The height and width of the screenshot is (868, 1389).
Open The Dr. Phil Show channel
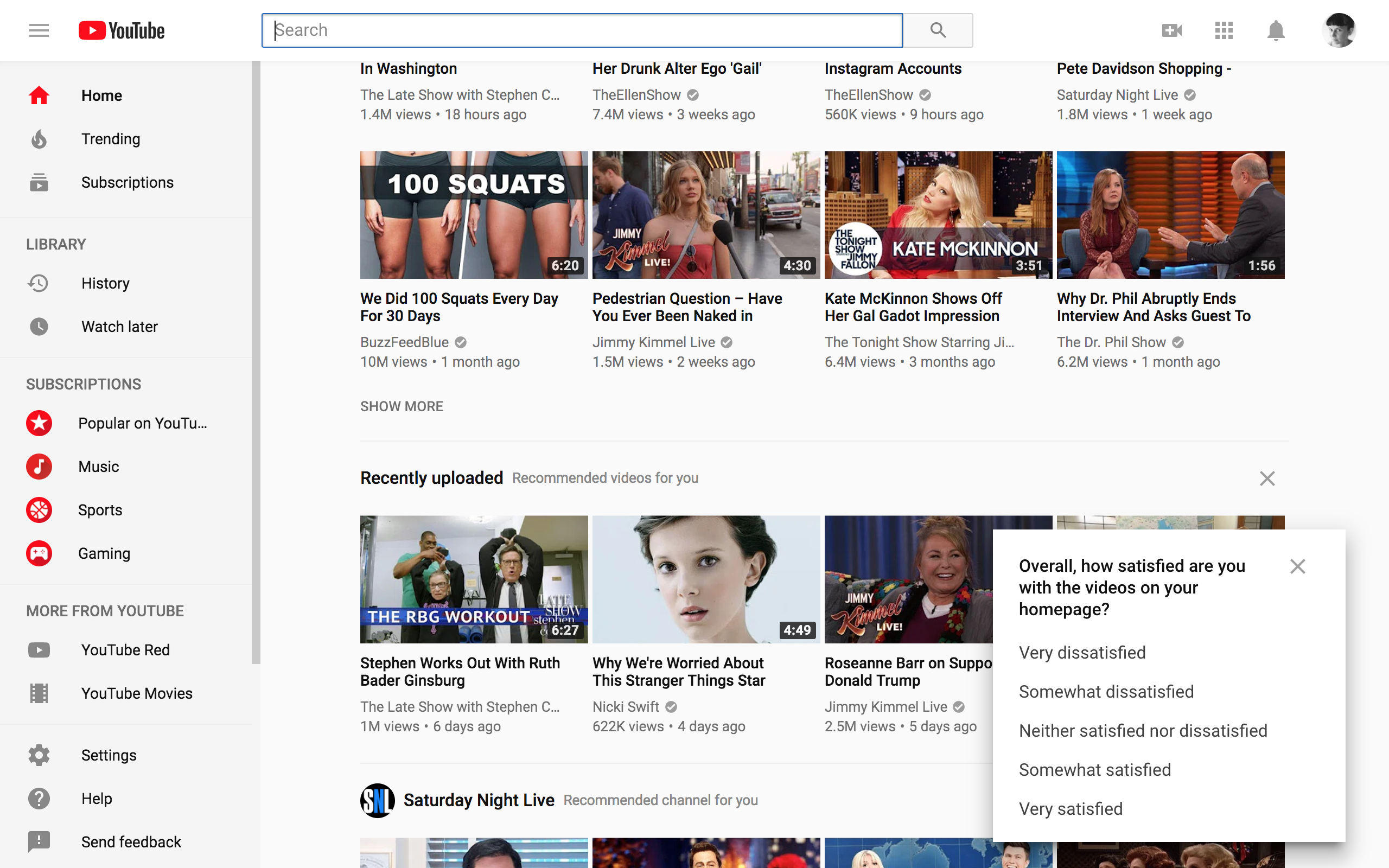pos(1111,342)
